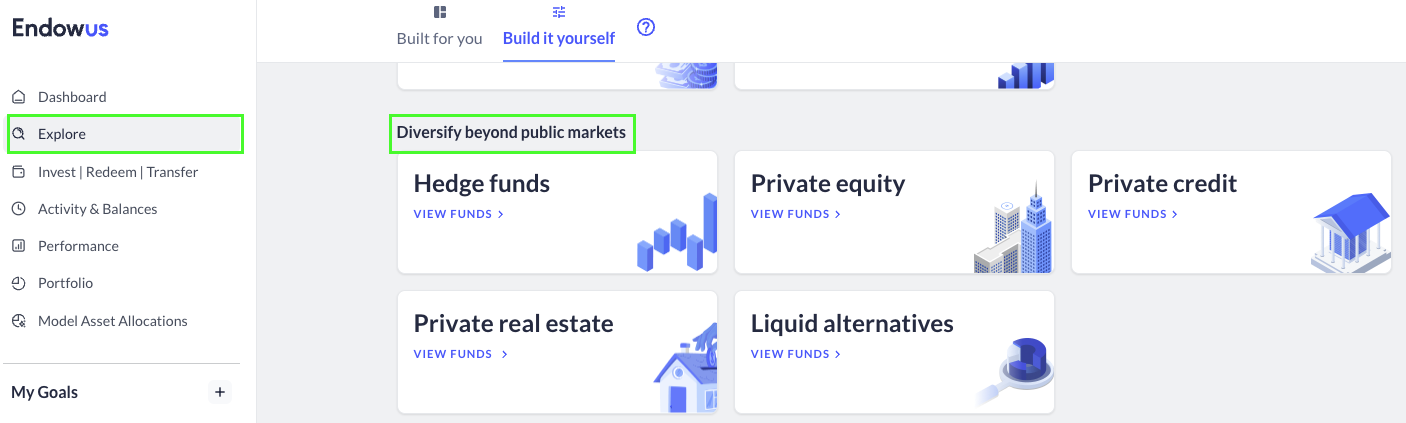1406x423 pixels.
Task: Click the Private real estate house illustration
Action: (x=685, y=369)
